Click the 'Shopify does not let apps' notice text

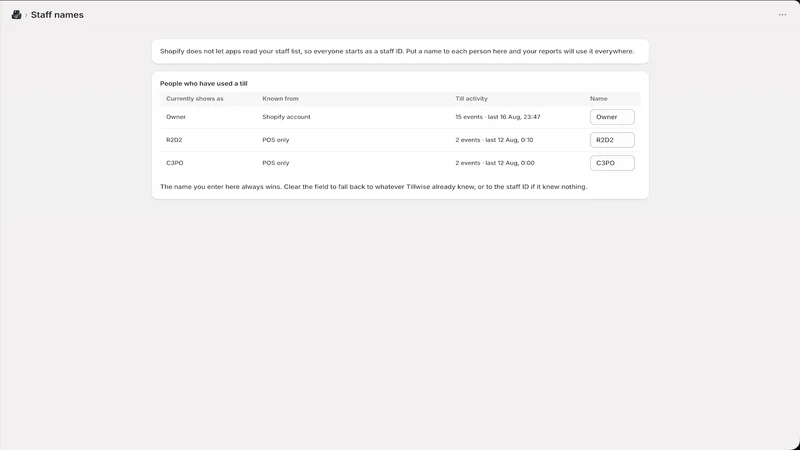pos(397,51)
